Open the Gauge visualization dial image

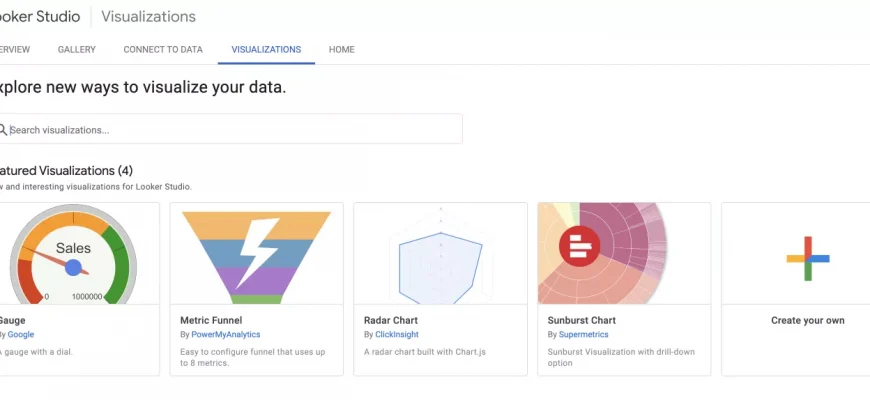72,254
